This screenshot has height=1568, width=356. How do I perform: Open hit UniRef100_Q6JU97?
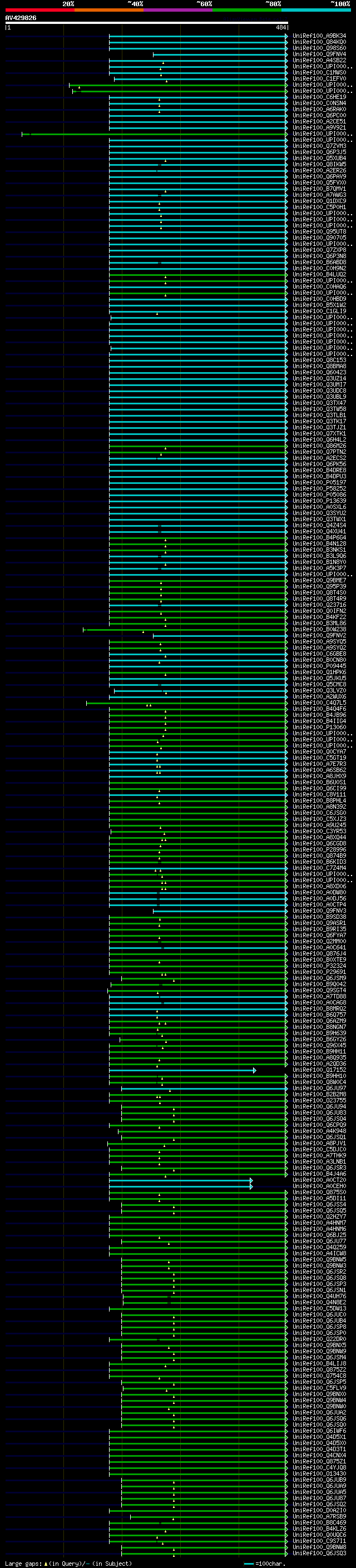click(319, 1089)
